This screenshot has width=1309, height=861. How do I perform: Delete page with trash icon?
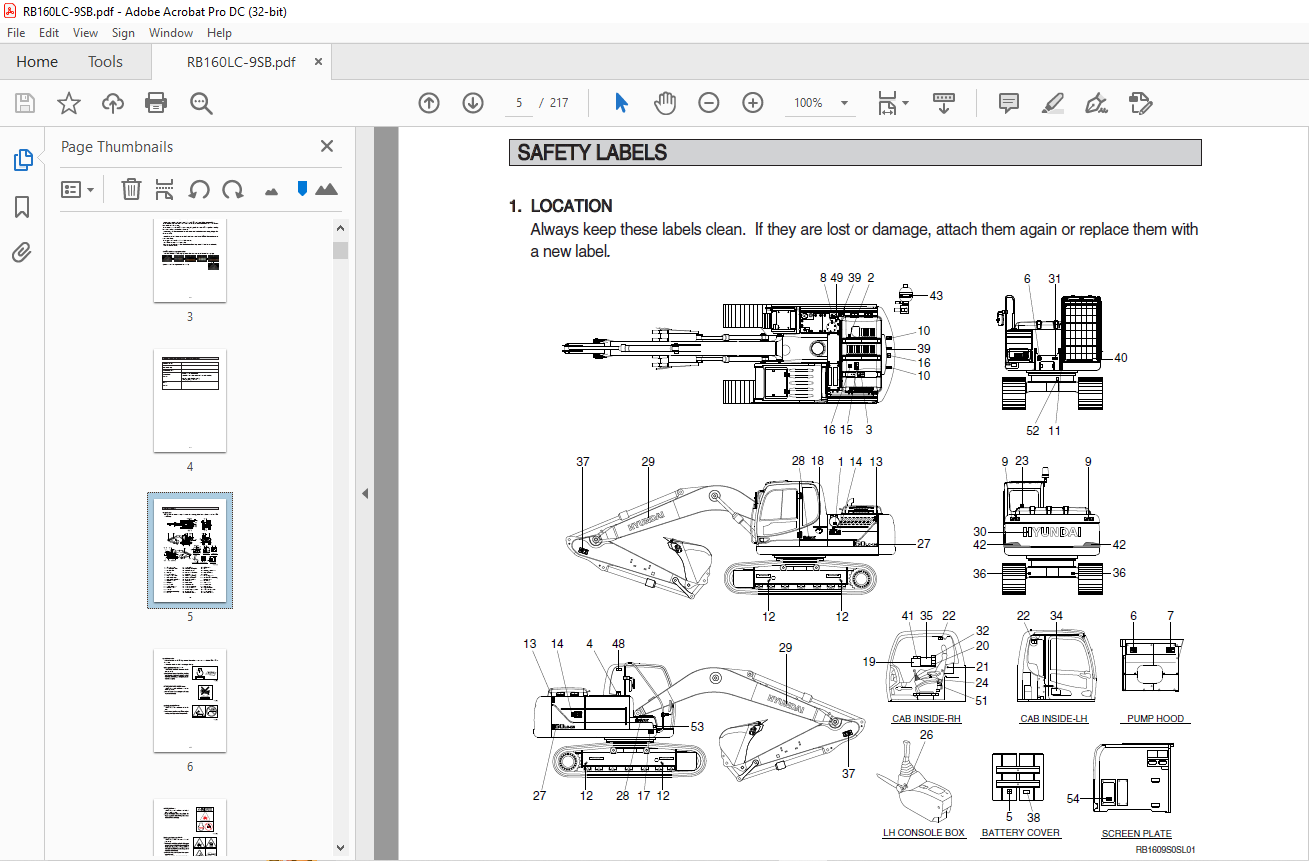tap(131, 189)
